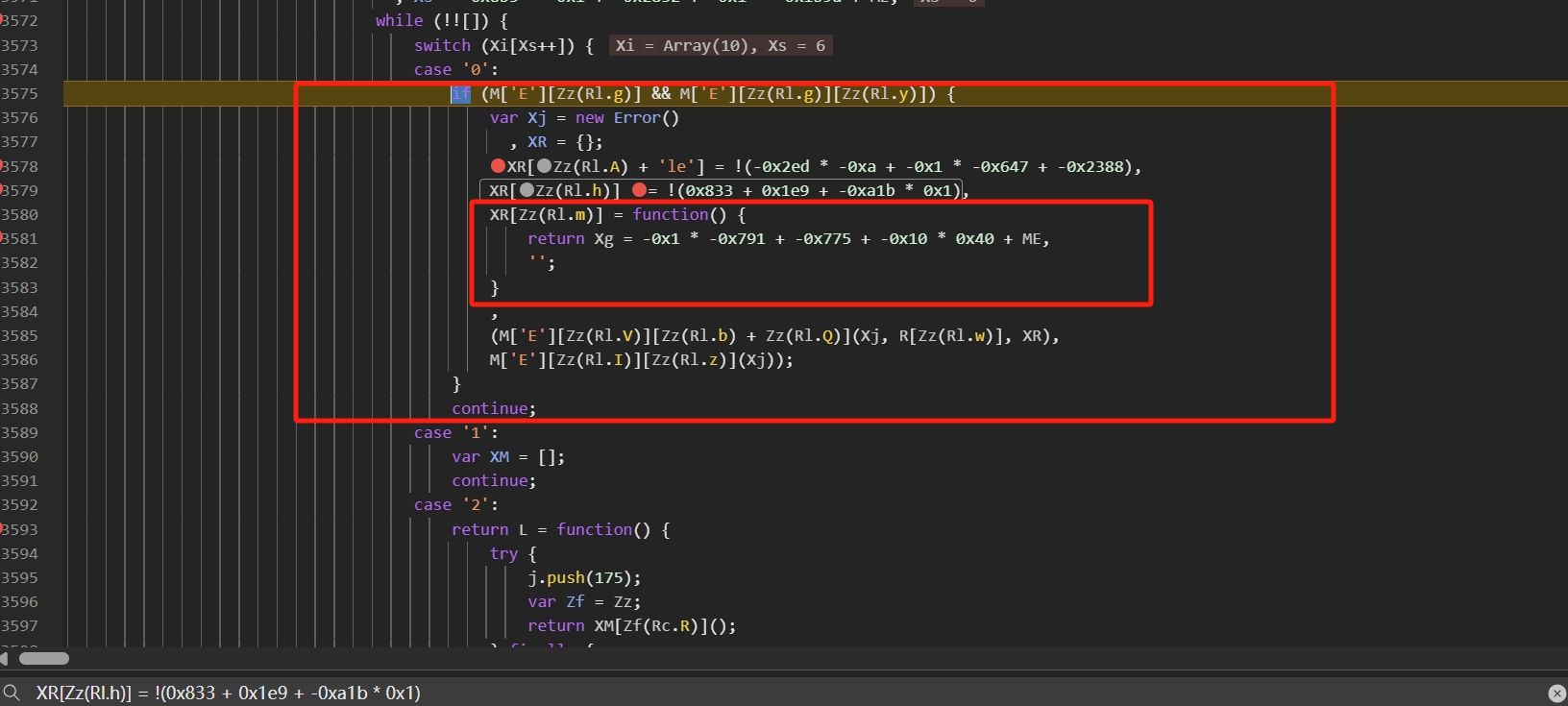
Task: Add breakpoint at line number 3576
Action: click(19, 117)
